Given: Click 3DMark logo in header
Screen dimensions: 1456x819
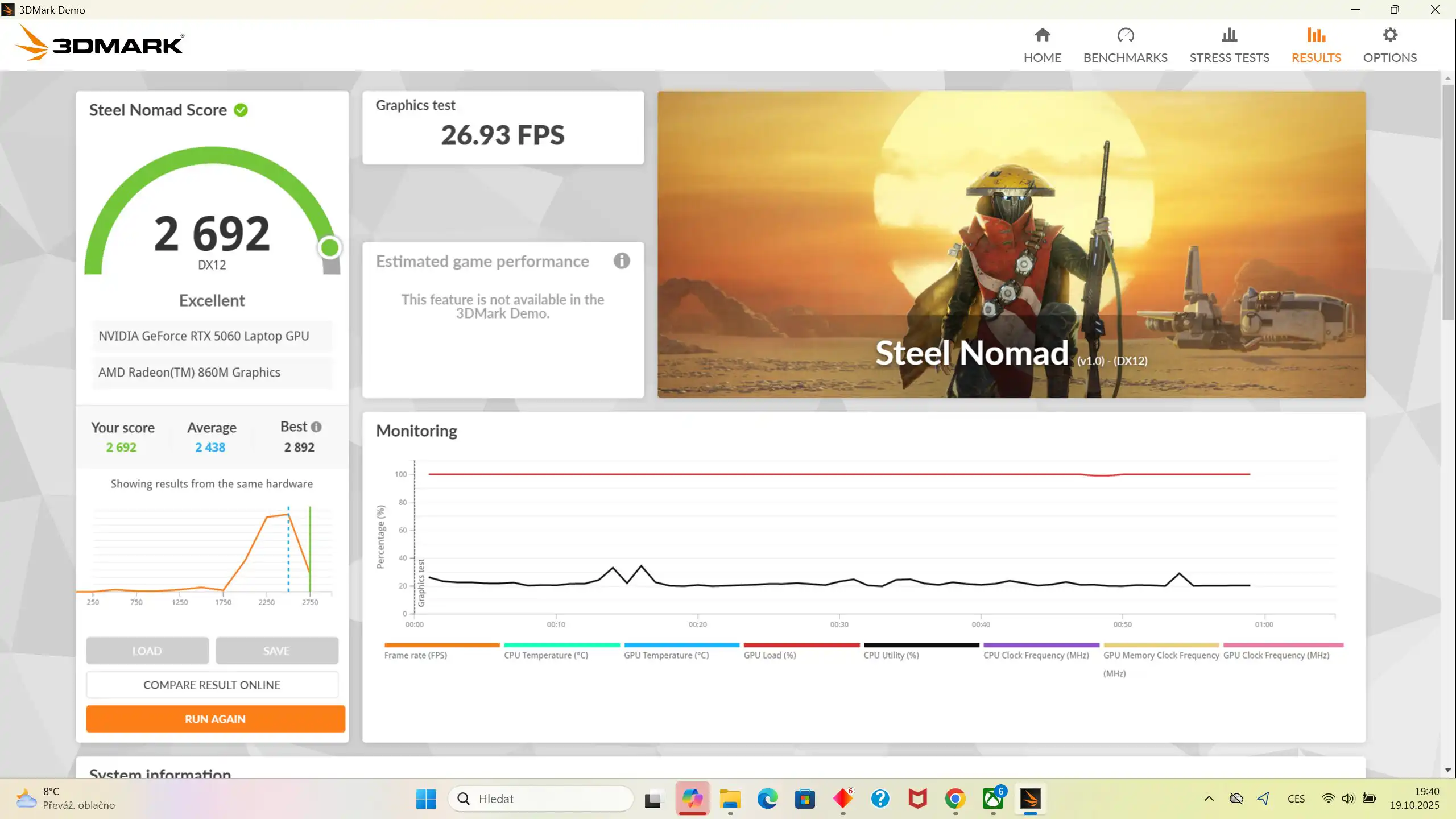Looking at the screenshot, I should click(100, 43).
